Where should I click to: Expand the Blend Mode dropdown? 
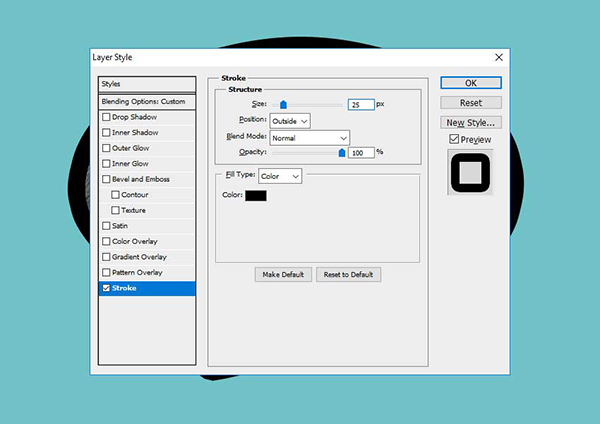click(x=309, y=137)
